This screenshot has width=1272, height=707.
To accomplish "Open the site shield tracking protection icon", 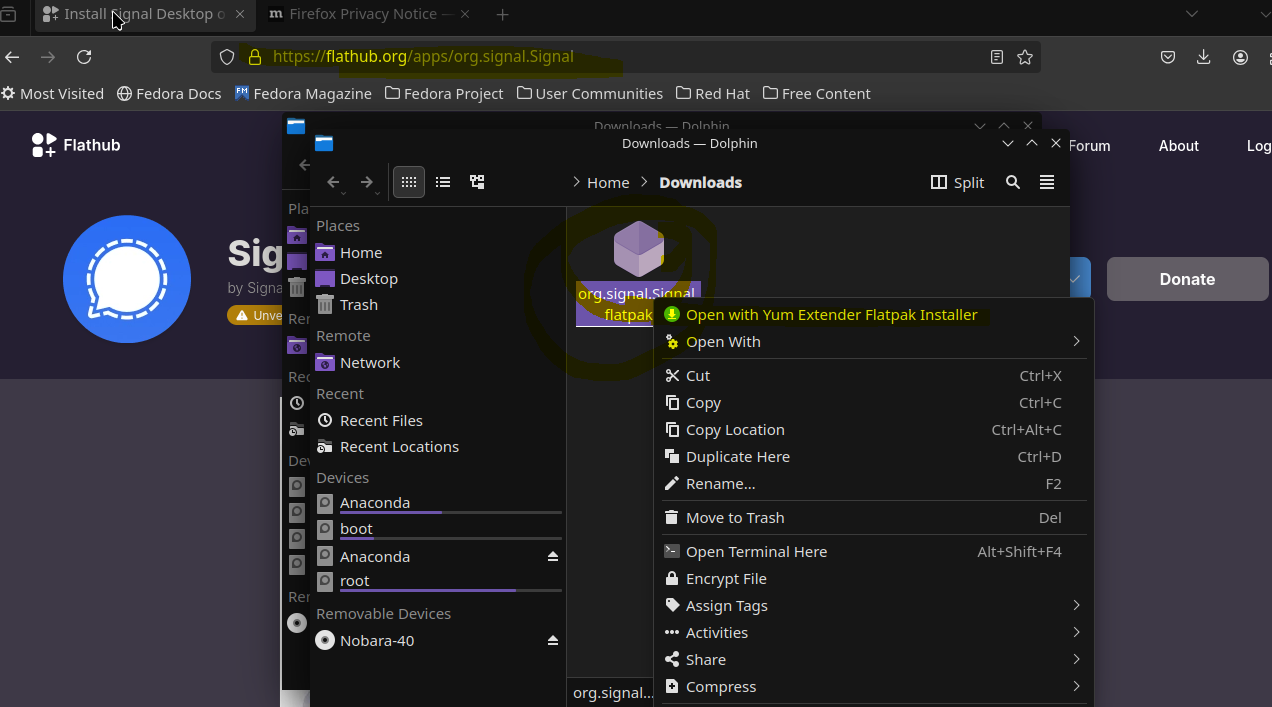I will [227, 57].
